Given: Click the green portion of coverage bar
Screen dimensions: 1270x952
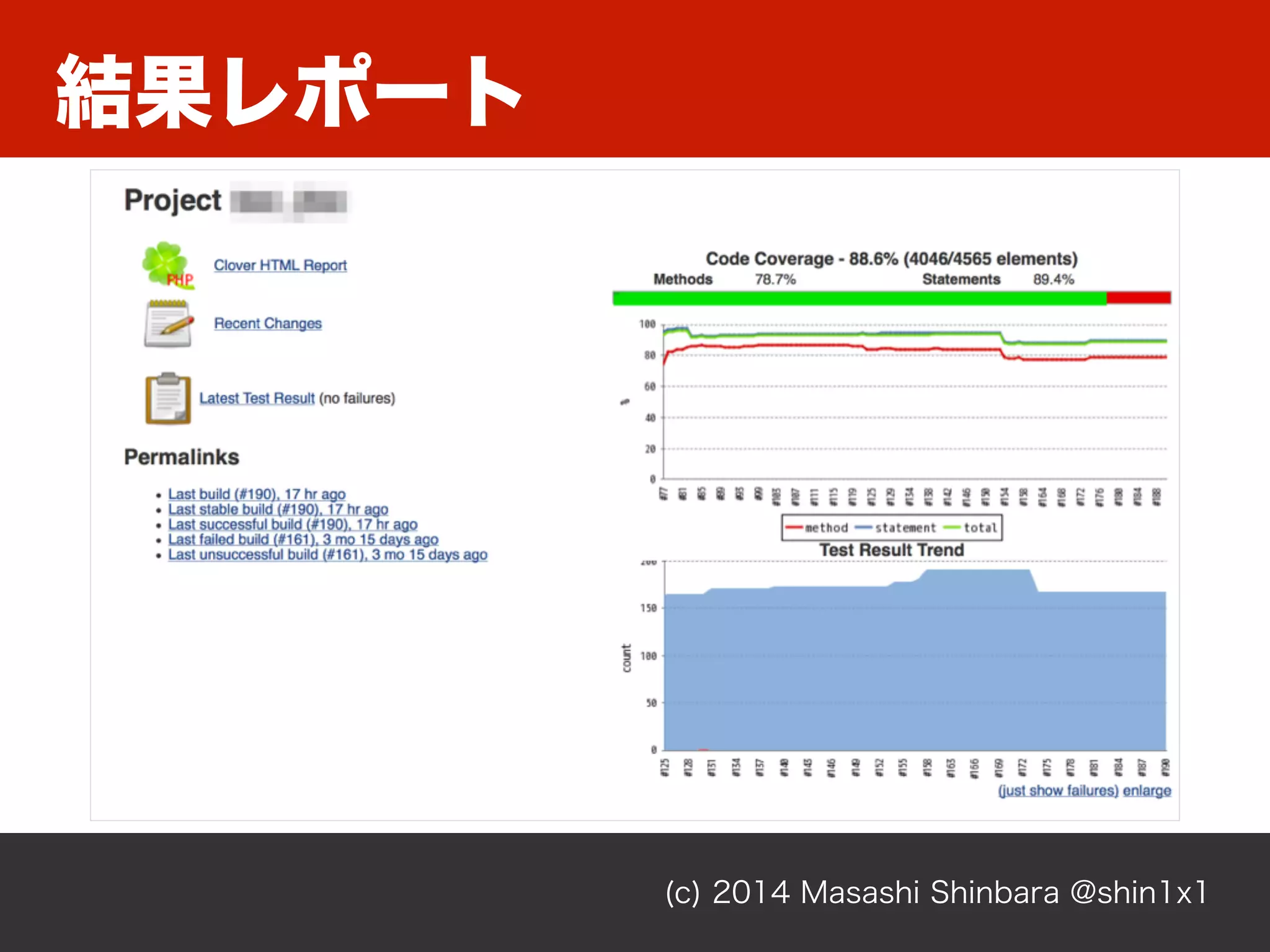Looking at the screenshot, I should [x=859, y=298].
